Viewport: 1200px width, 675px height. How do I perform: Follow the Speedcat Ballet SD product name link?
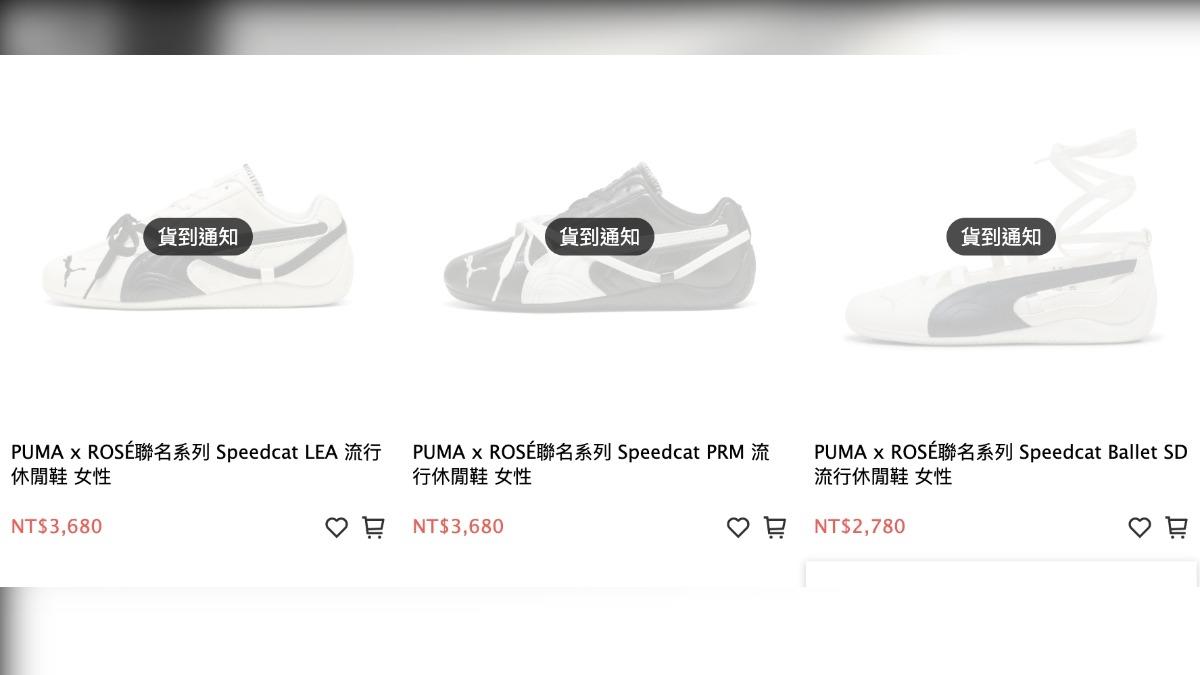point(999,464)
